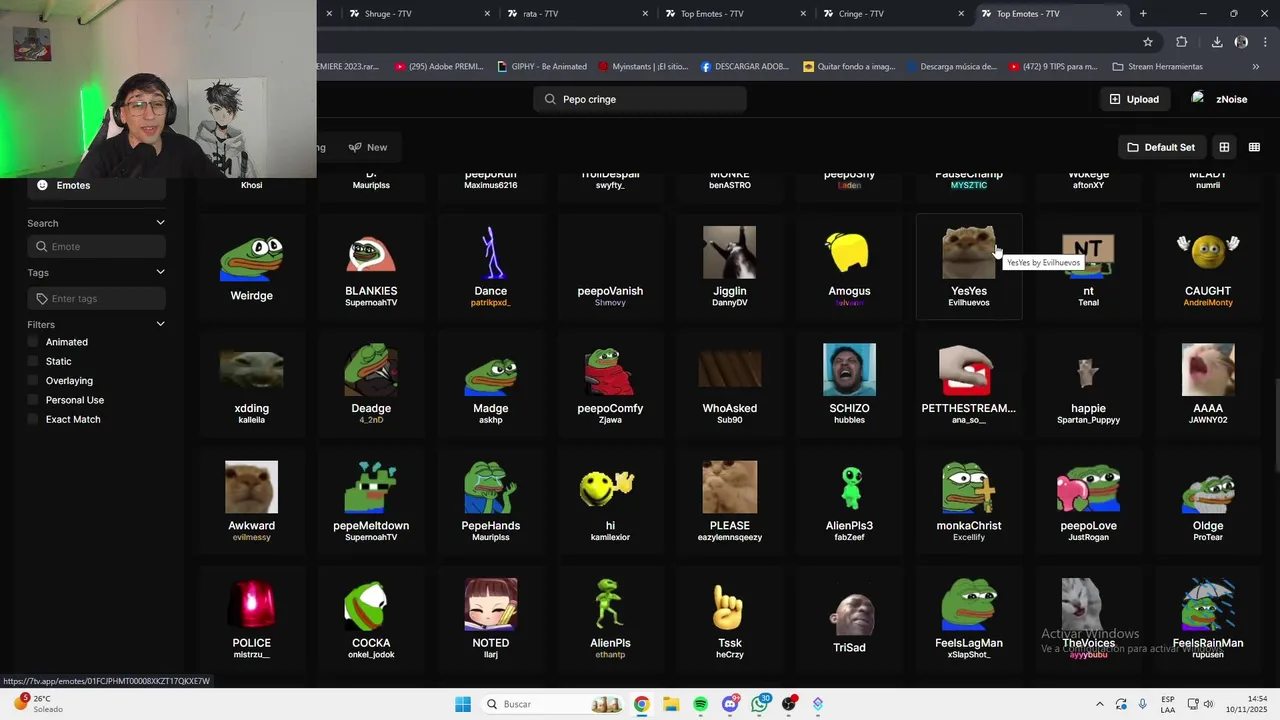Click the Emote search input field

tap(97, 247)
